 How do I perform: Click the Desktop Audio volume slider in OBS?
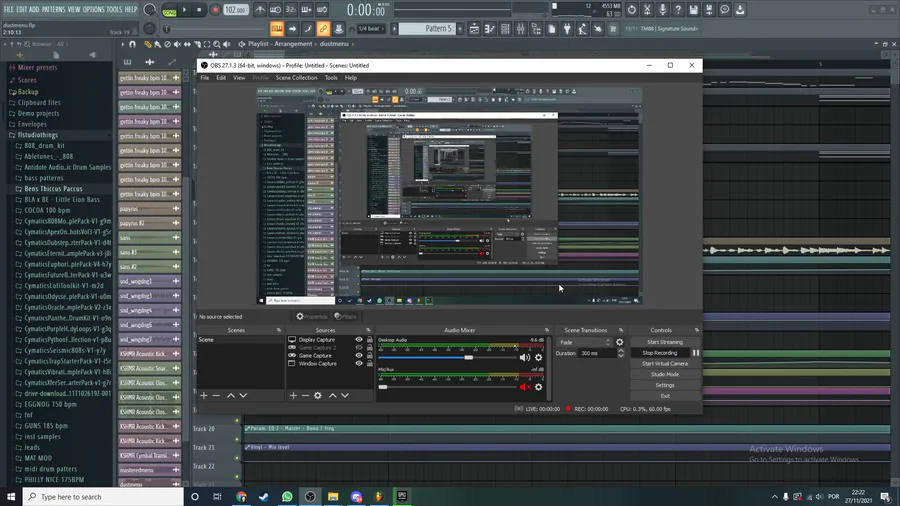tap(447, 357)
